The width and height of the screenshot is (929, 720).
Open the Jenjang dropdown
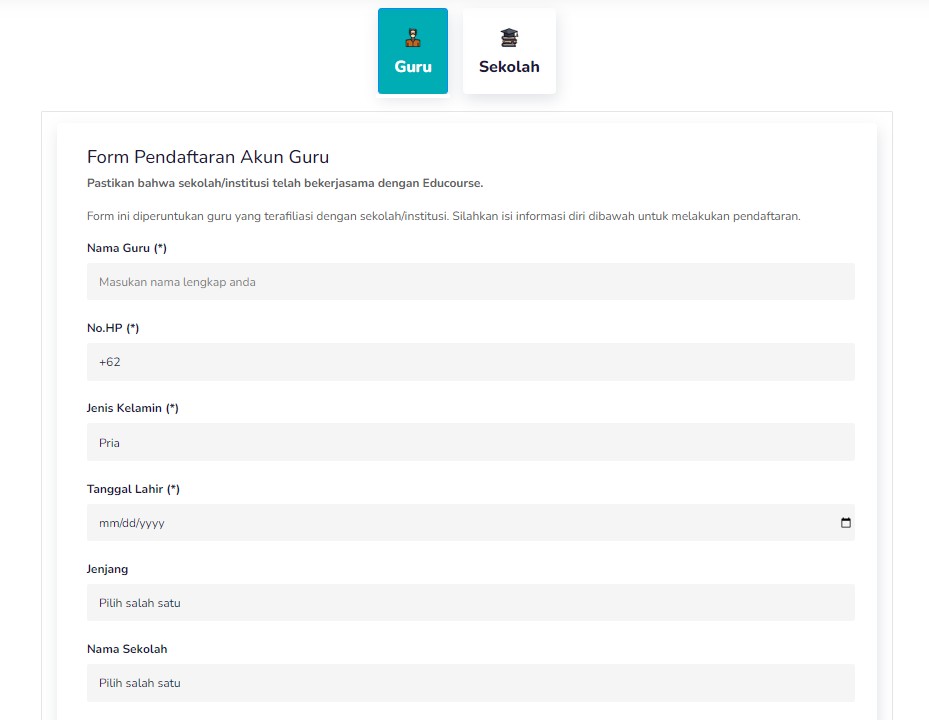(470, 603)
